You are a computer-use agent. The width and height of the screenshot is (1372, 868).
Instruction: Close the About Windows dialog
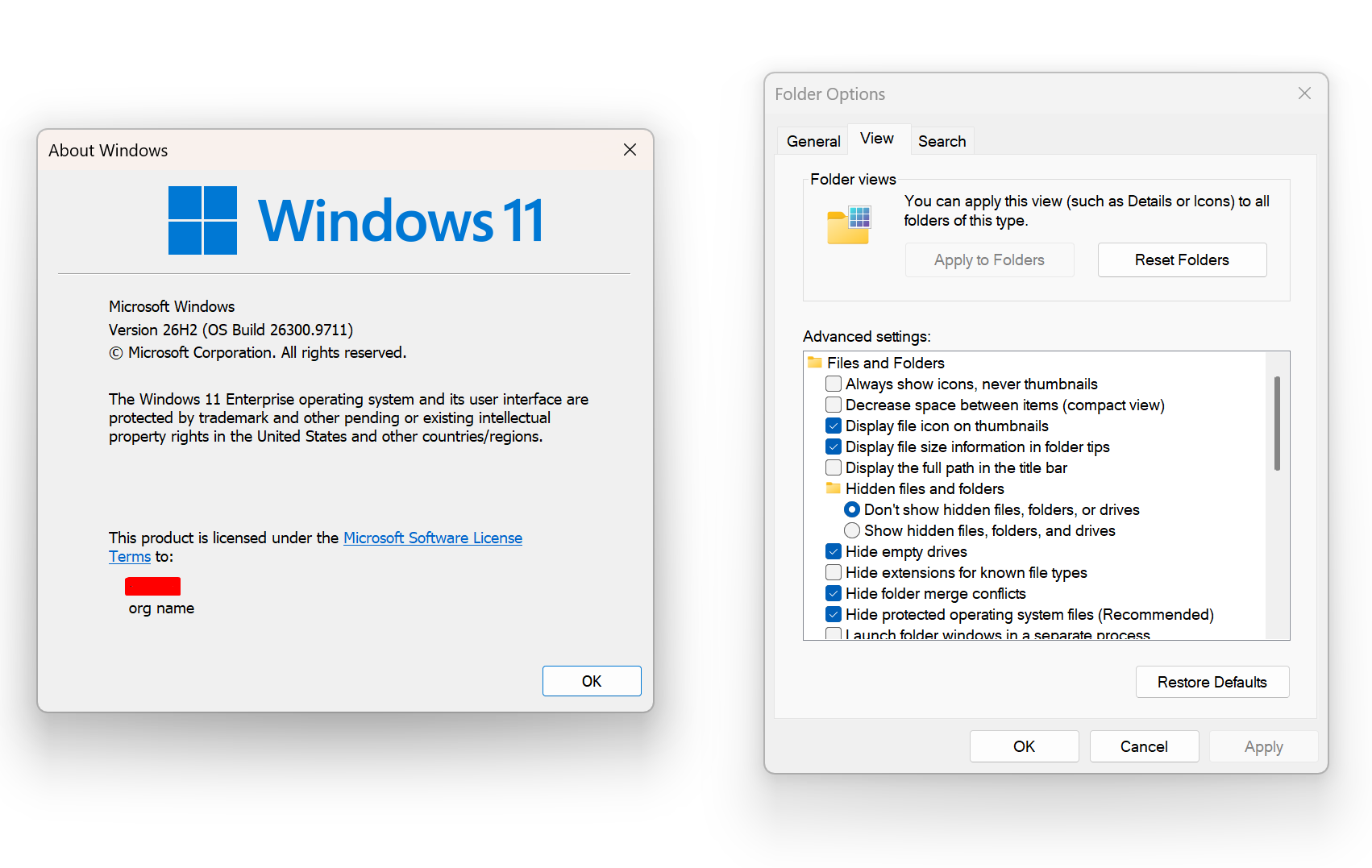pos(630,150)
